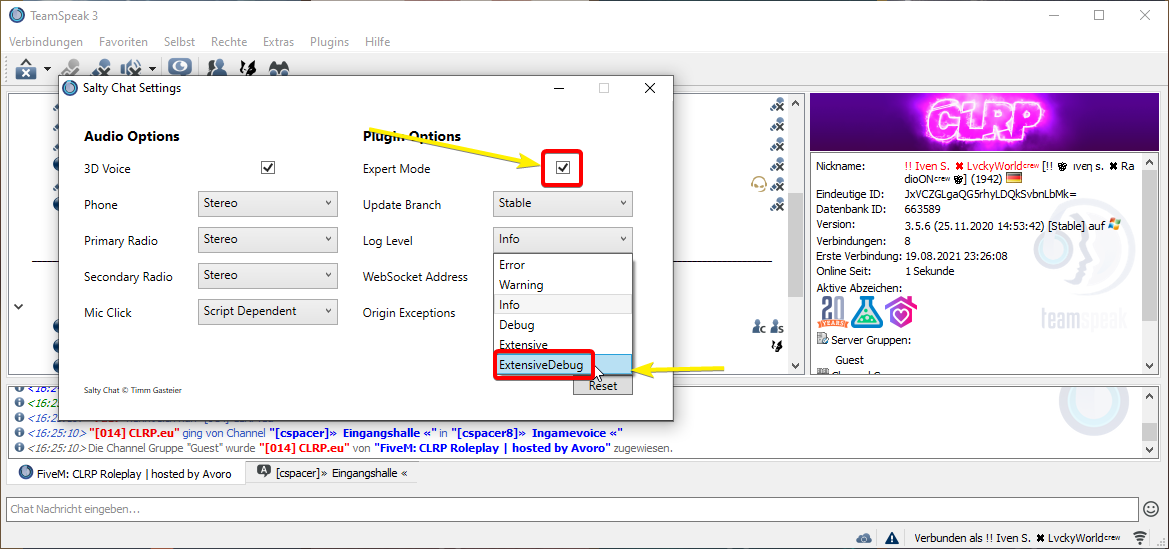Open the Plugins menu
The width and height of the screenshot is (1169, 549).
pyautogui.click(x=329, y=42)
